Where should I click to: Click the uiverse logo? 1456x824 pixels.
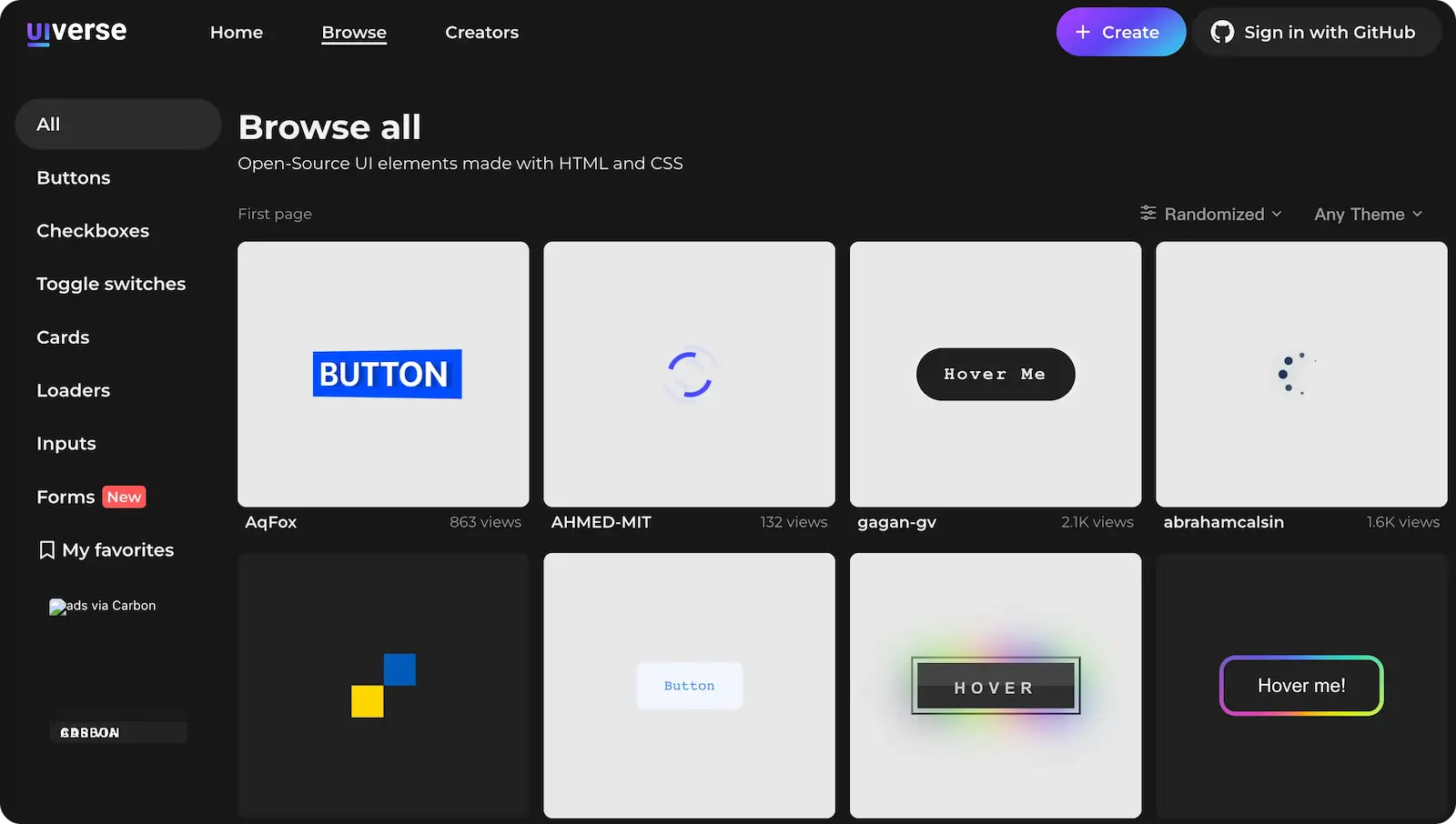tap(76, 32)
